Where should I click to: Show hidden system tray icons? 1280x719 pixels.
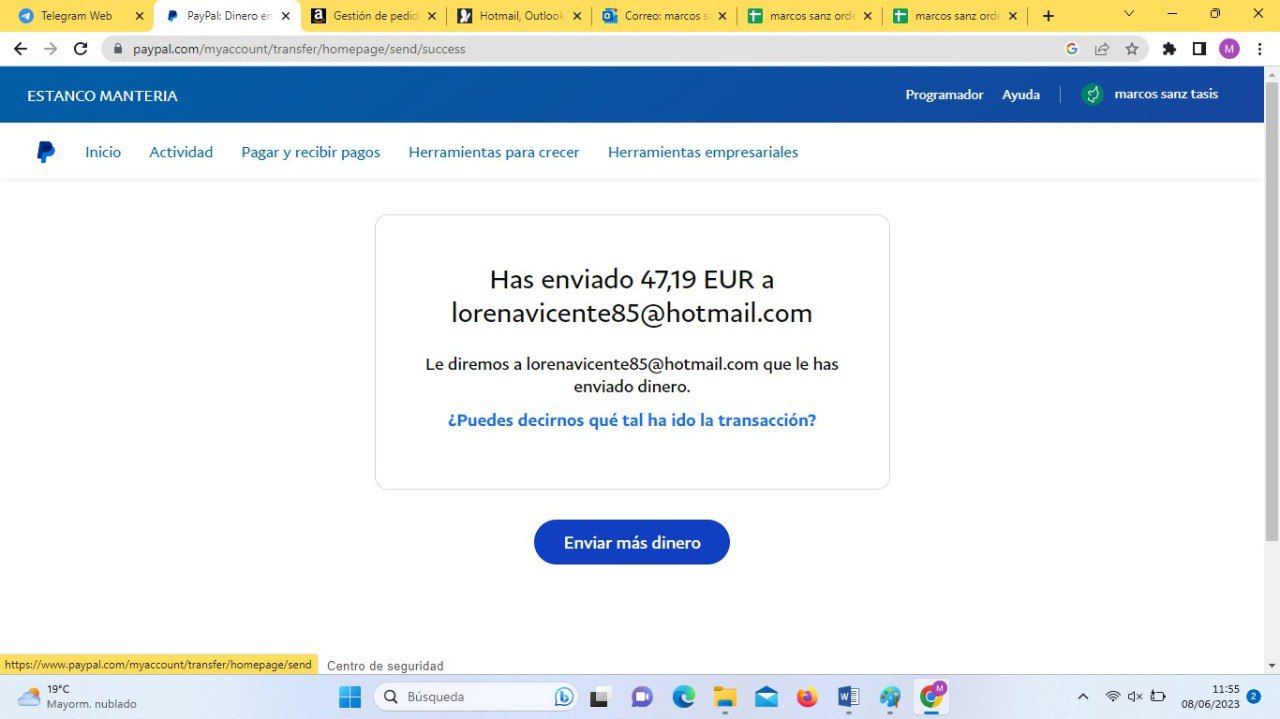[x=1082, y=697]
